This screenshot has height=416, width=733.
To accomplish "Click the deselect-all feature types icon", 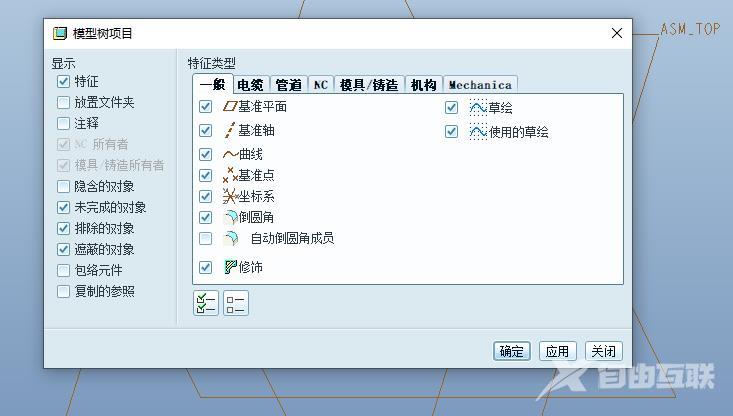I will click(236, 303).
